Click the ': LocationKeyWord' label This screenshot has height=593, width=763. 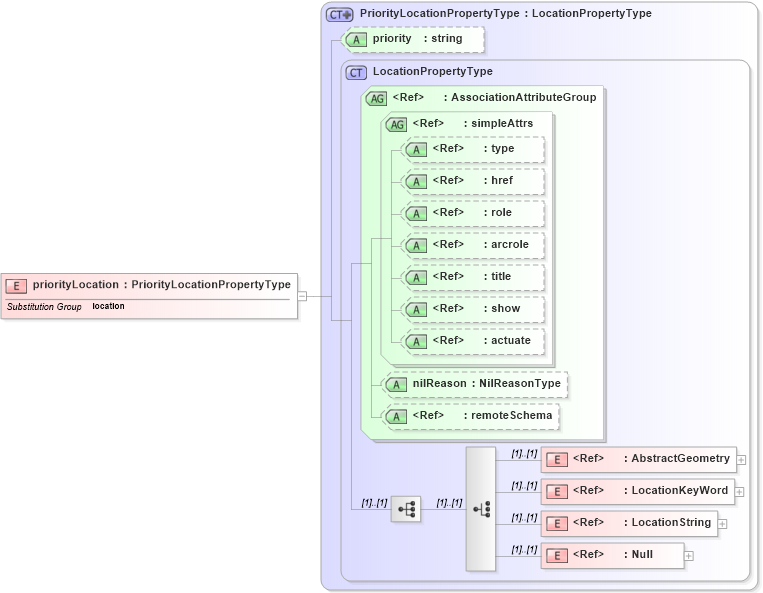[x=676, y=490]
